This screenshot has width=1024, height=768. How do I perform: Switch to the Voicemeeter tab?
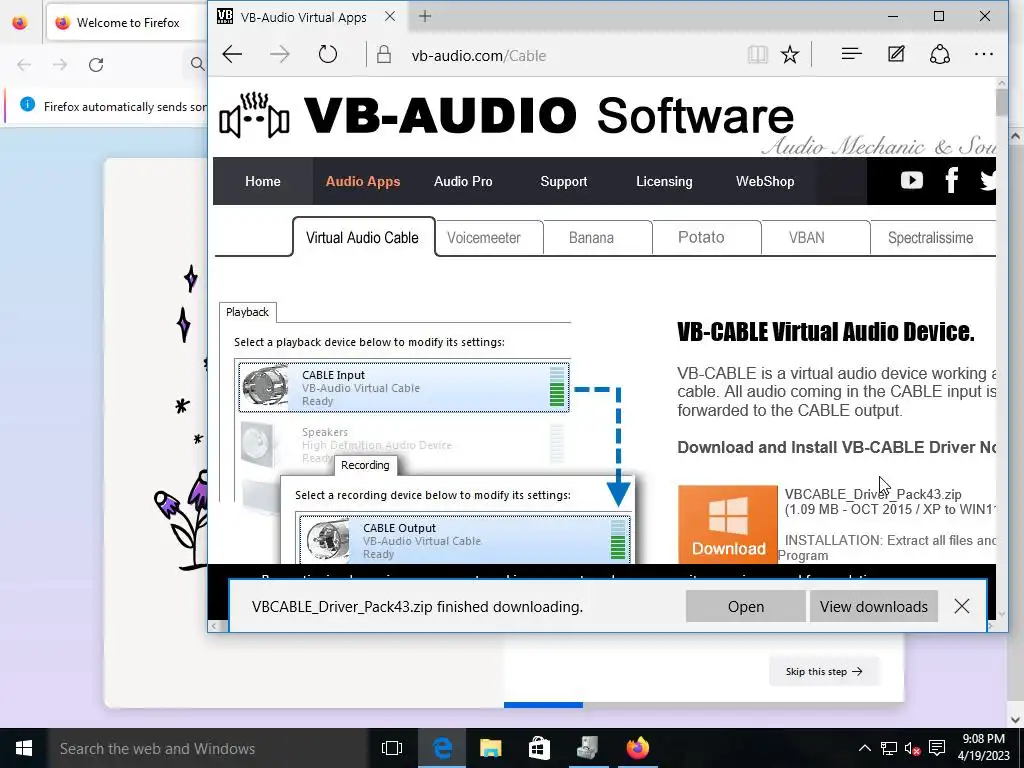[484, 238]
